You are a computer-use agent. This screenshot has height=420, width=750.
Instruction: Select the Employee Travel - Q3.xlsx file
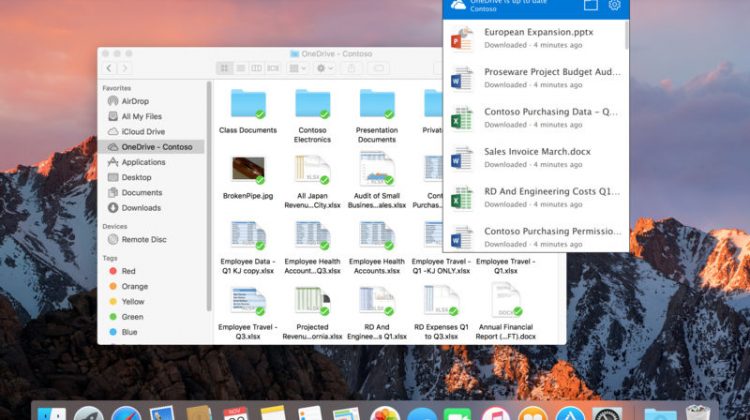click(248, 313)
